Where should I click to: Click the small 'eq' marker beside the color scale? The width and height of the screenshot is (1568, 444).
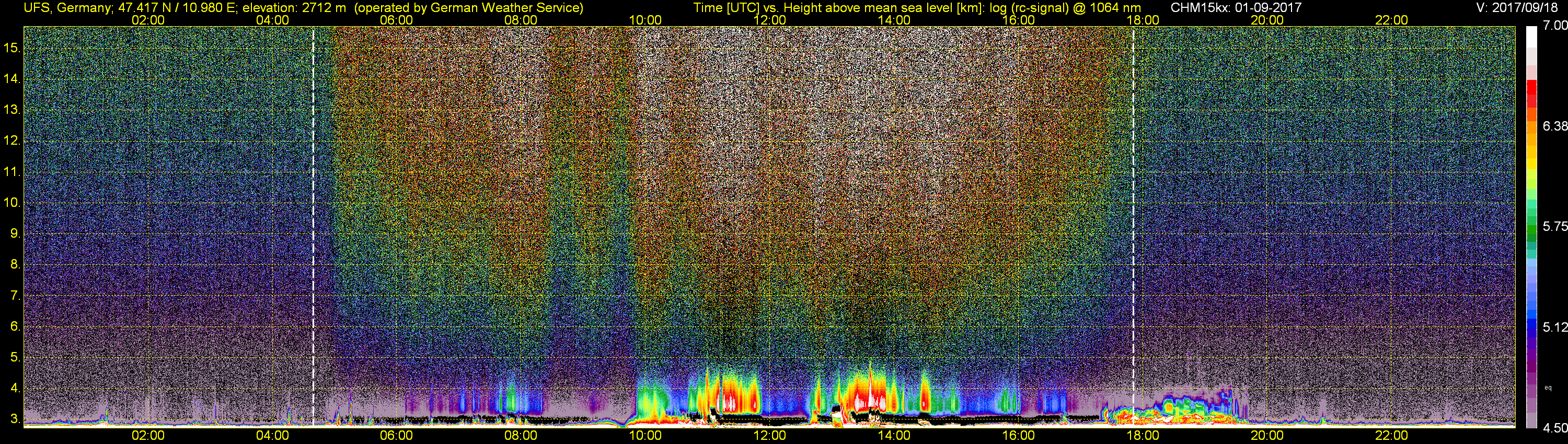[x=1548, y=388]
